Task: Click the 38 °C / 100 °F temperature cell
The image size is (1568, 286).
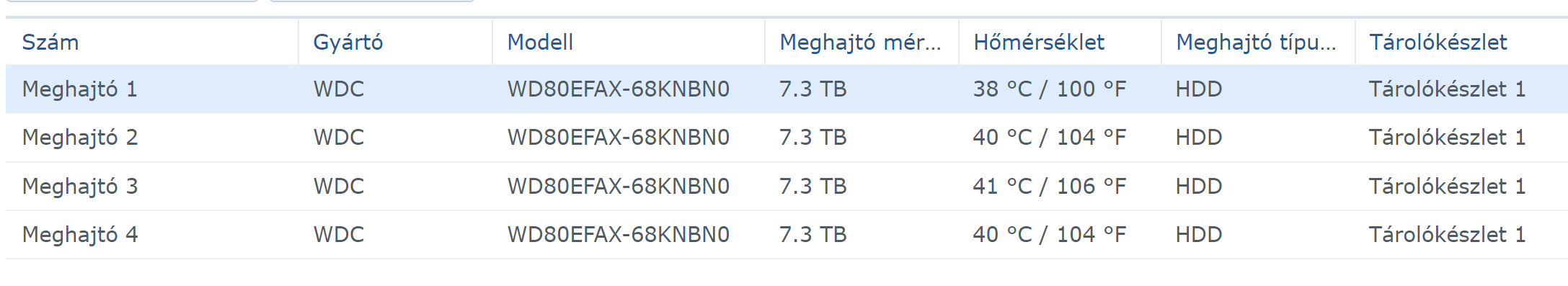Action: click(x=1050, y=89)
